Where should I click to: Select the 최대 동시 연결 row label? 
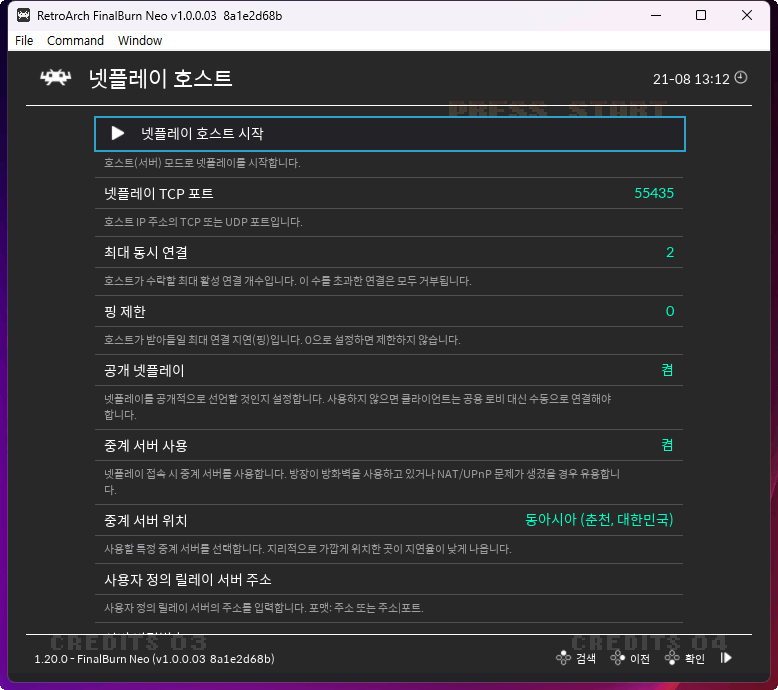[146, 252]
